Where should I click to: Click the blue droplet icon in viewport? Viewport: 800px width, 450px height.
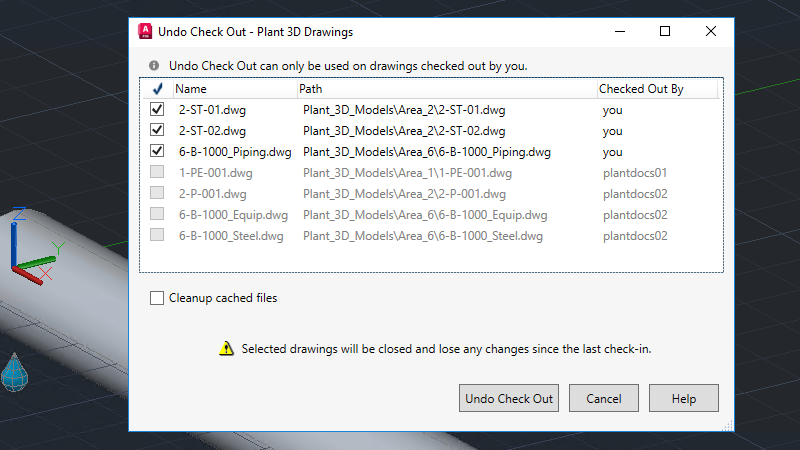tap(14, 371)
